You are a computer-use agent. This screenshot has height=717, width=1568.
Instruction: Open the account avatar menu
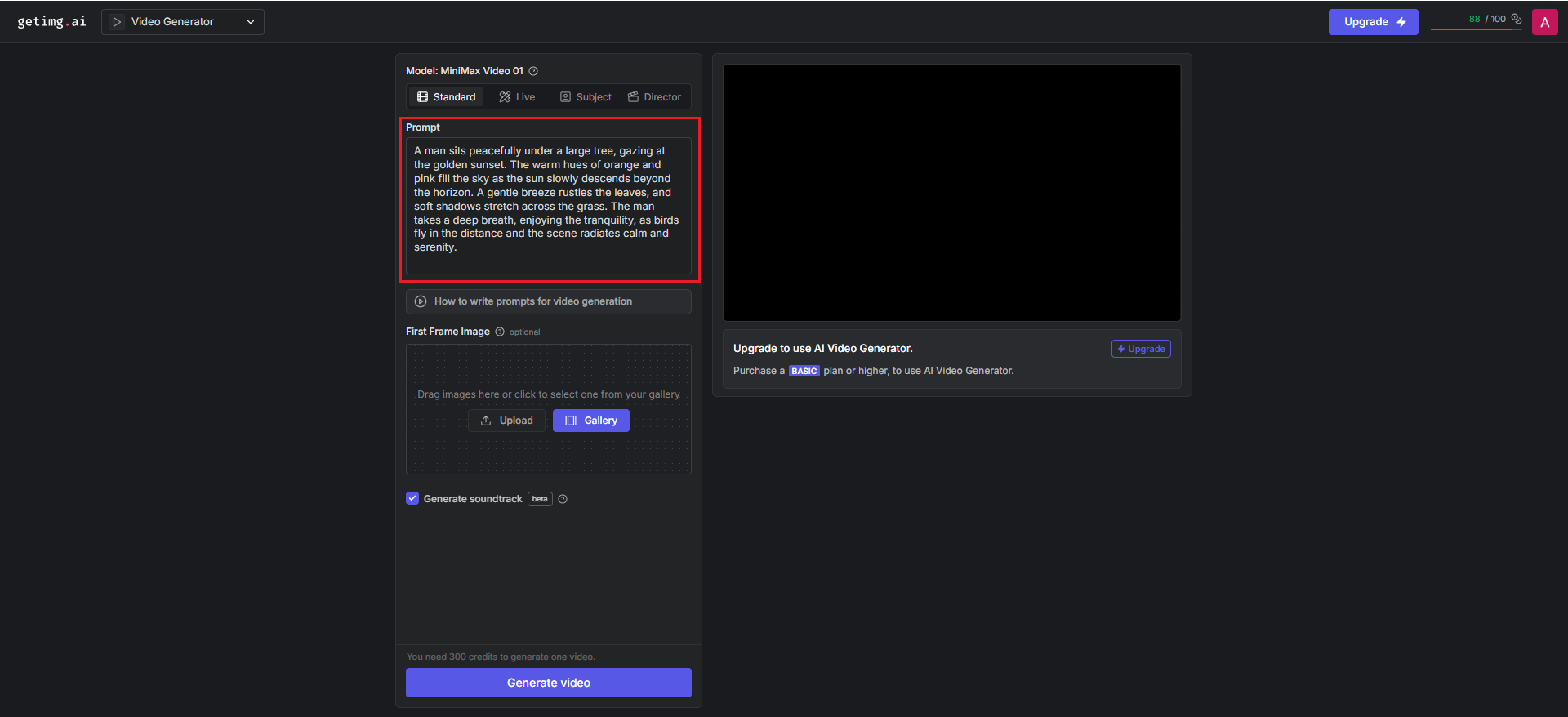coord(1544,22)
